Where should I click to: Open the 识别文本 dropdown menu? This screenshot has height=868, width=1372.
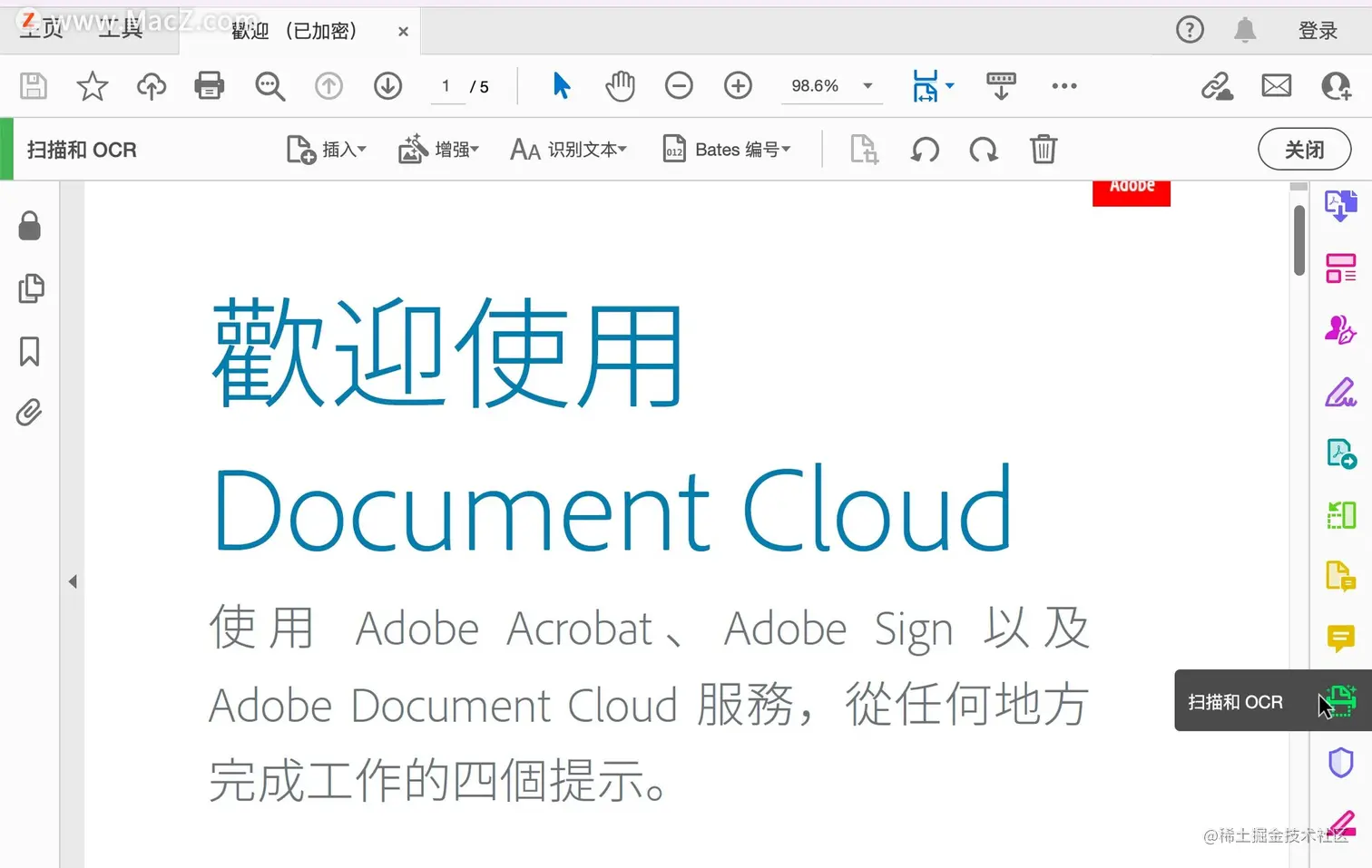[568, 150]
